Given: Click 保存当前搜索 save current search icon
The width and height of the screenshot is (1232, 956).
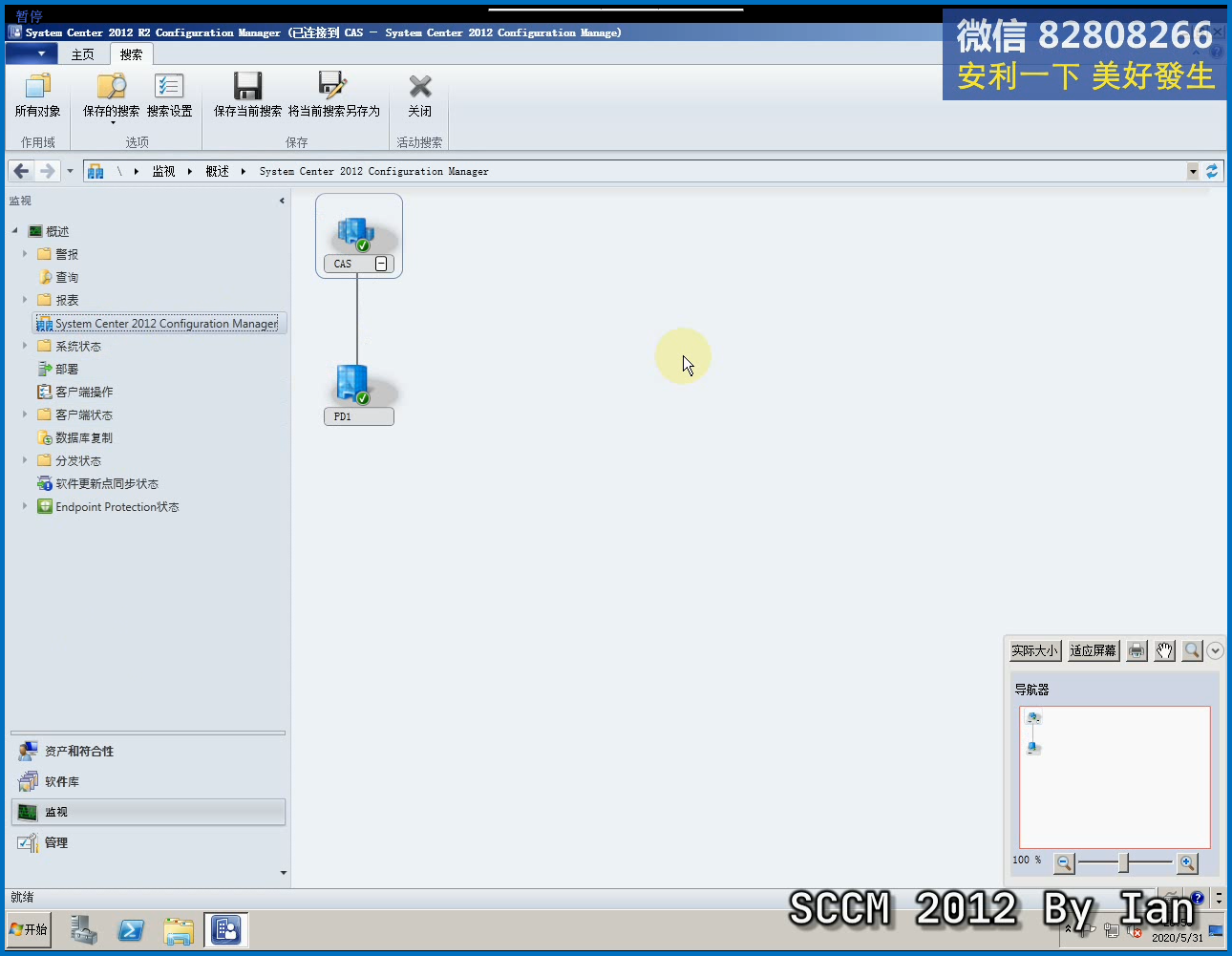Looking at the screenshot, I should (x=248, y=96).
